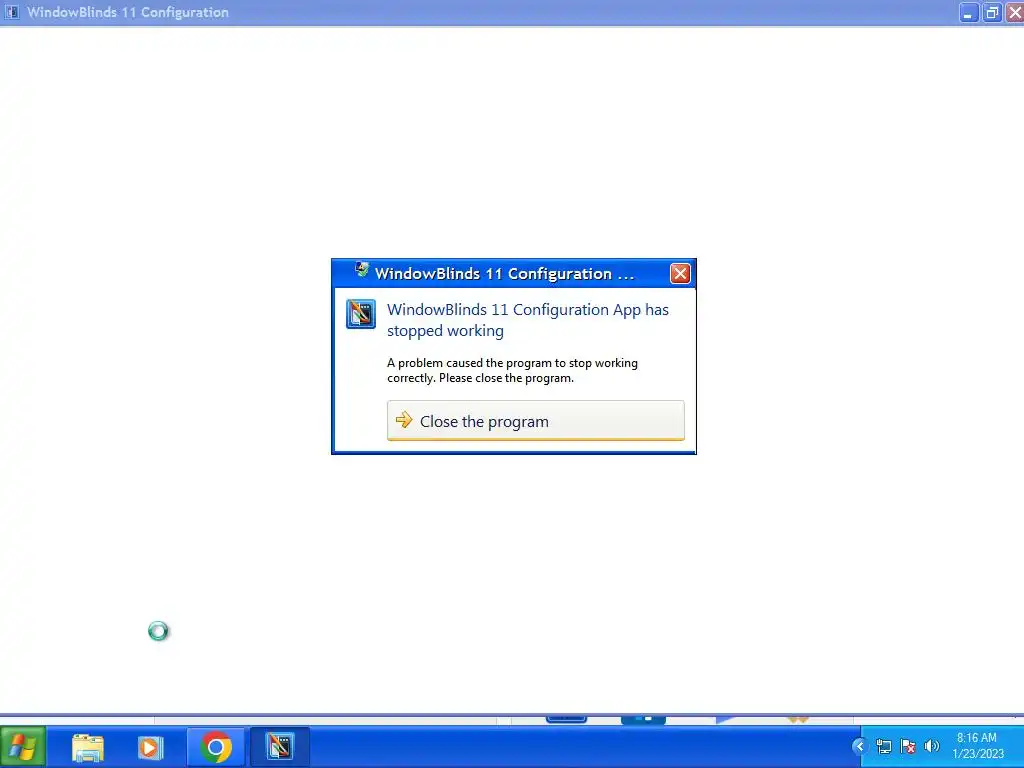The width and height of the screenshot is (1024, 768).
Task: Minimize the WindowBlinds 11 Configuration window
Action: coord(968,12)
